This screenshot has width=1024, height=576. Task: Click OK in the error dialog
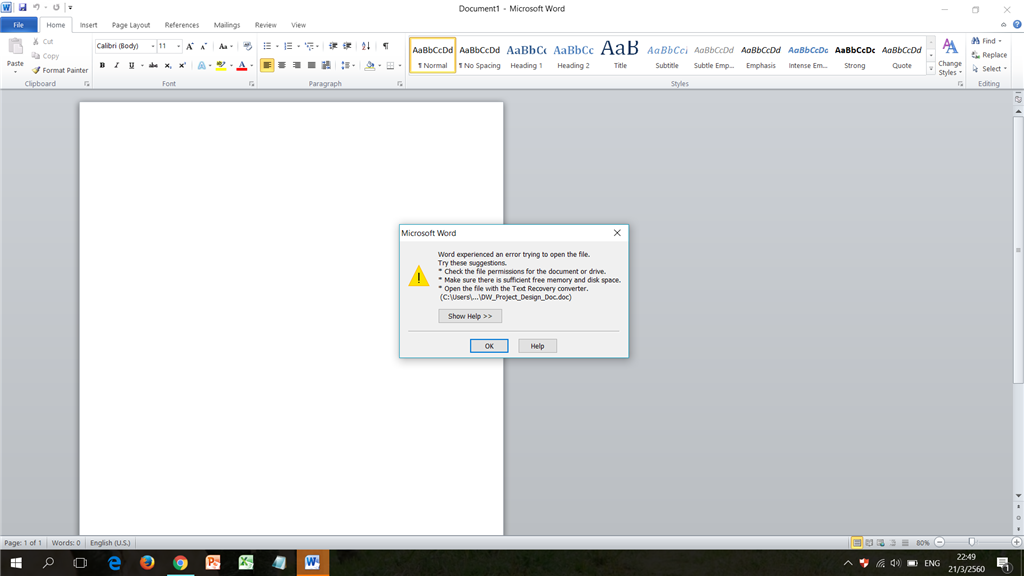(x=489, y=346)
